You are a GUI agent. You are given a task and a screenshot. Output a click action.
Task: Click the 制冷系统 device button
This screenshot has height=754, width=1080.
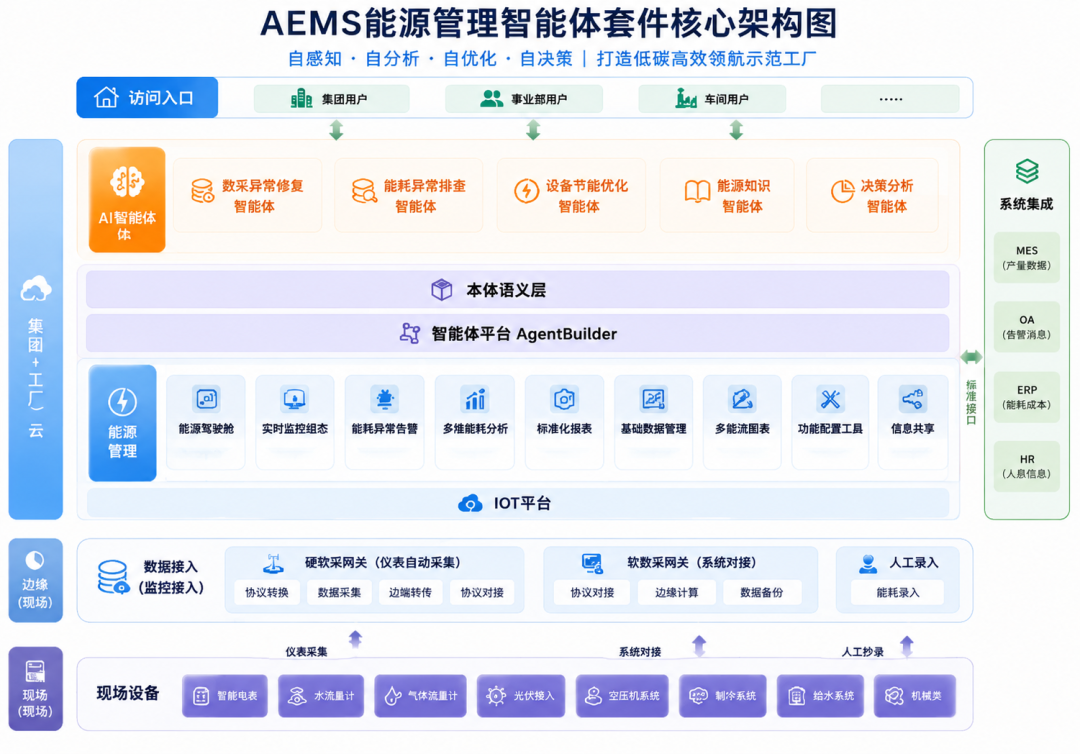tap(723, 695)
